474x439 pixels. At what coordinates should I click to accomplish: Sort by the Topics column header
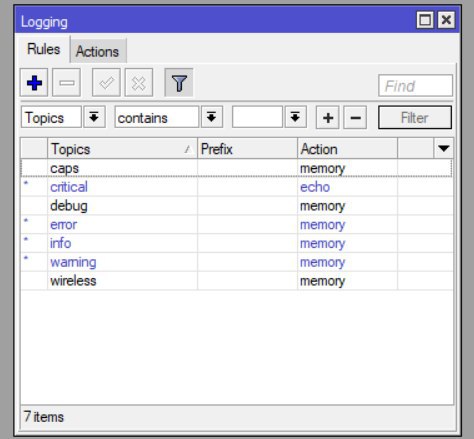(122, 149)
